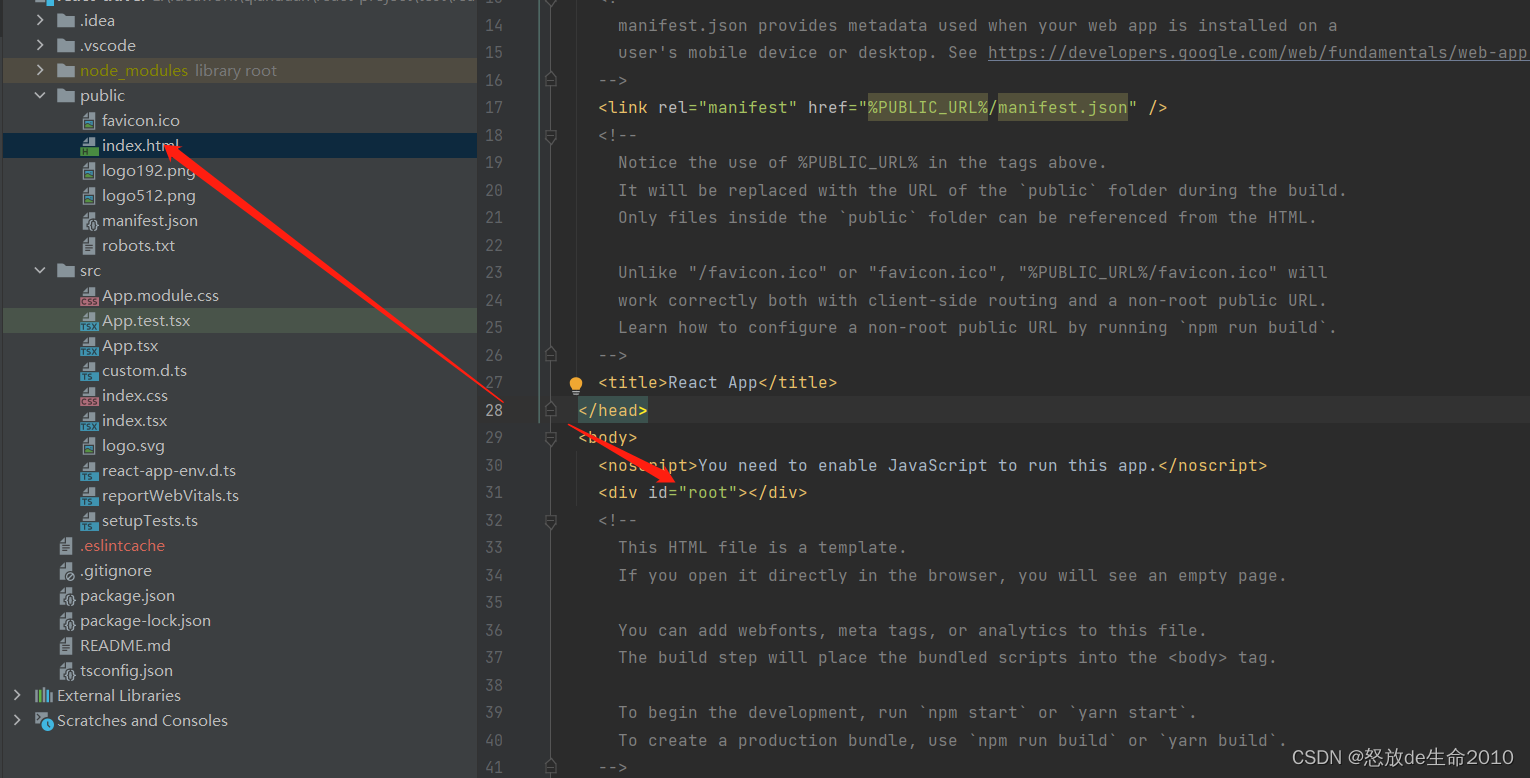
Task: Open the developers.google.com link in comment
Action: (x=1258, y=53)
